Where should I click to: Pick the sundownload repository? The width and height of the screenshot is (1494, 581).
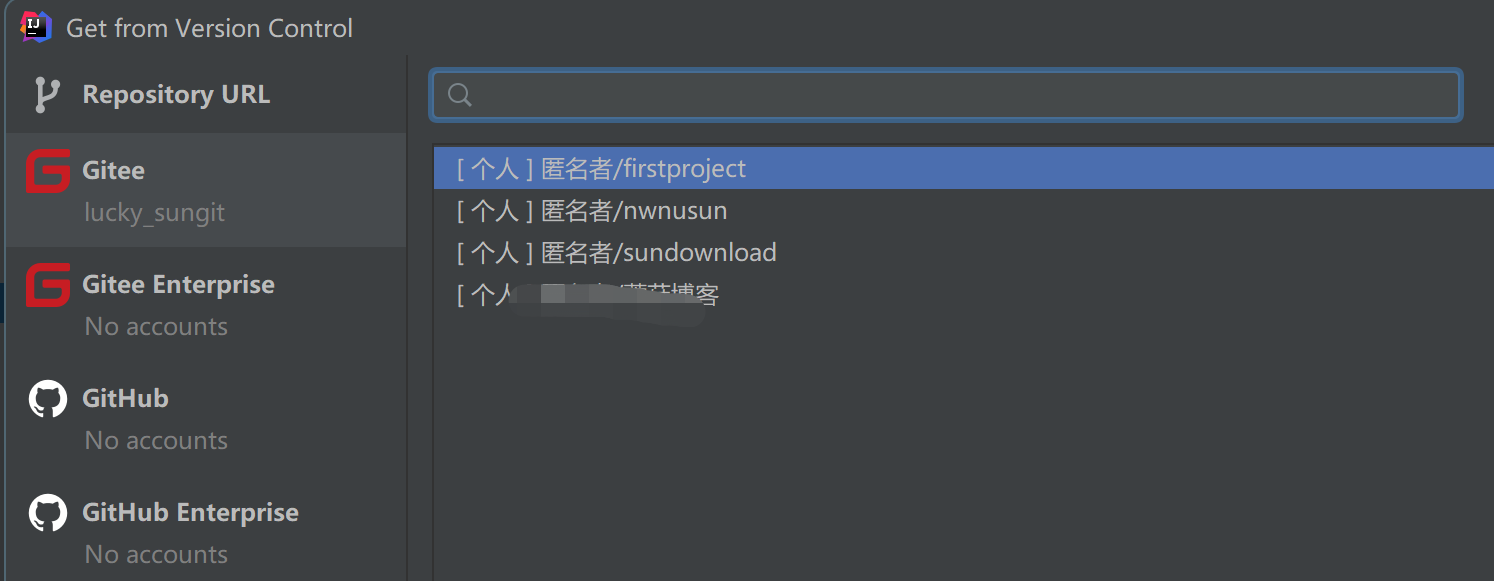[616, 253]
